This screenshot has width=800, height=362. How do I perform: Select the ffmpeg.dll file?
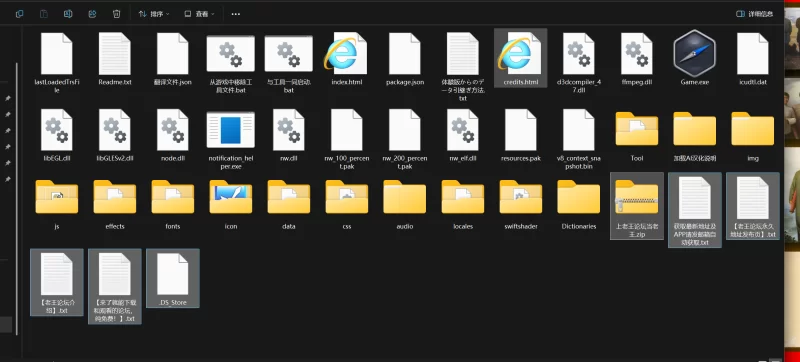click(637, 58)
